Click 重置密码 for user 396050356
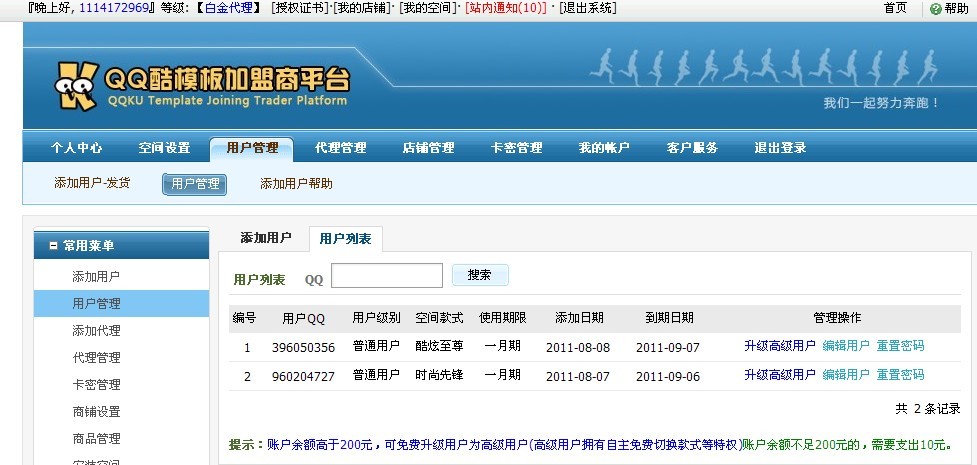977x465 pixels. pyautogui.click(x=900, y=346)
